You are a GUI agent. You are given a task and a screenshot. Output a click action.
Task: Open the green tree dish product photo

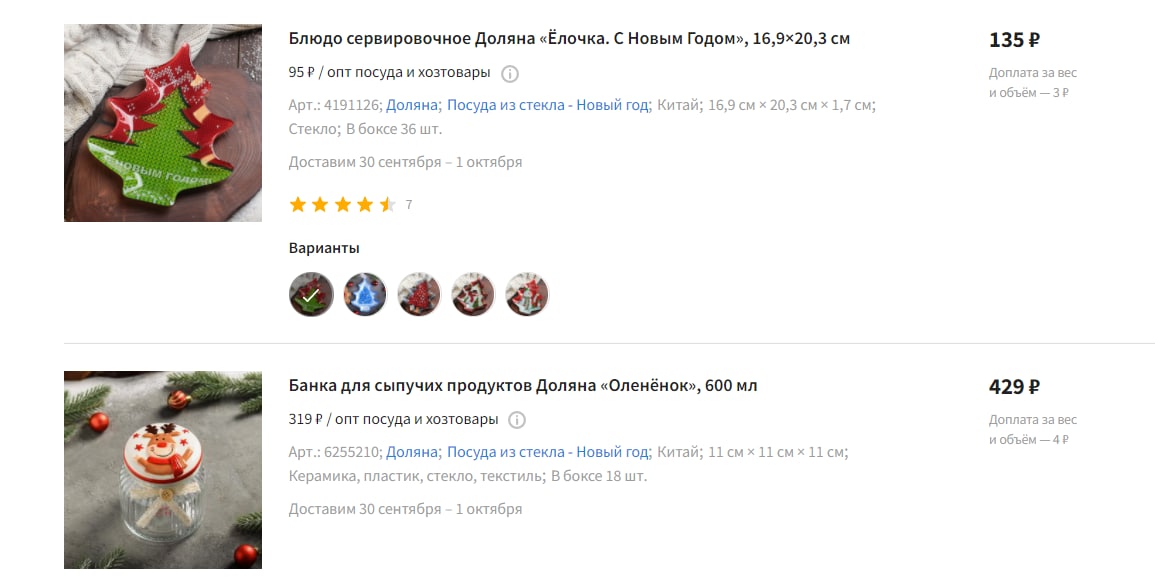pyautogui.click(x=163, y=122)
